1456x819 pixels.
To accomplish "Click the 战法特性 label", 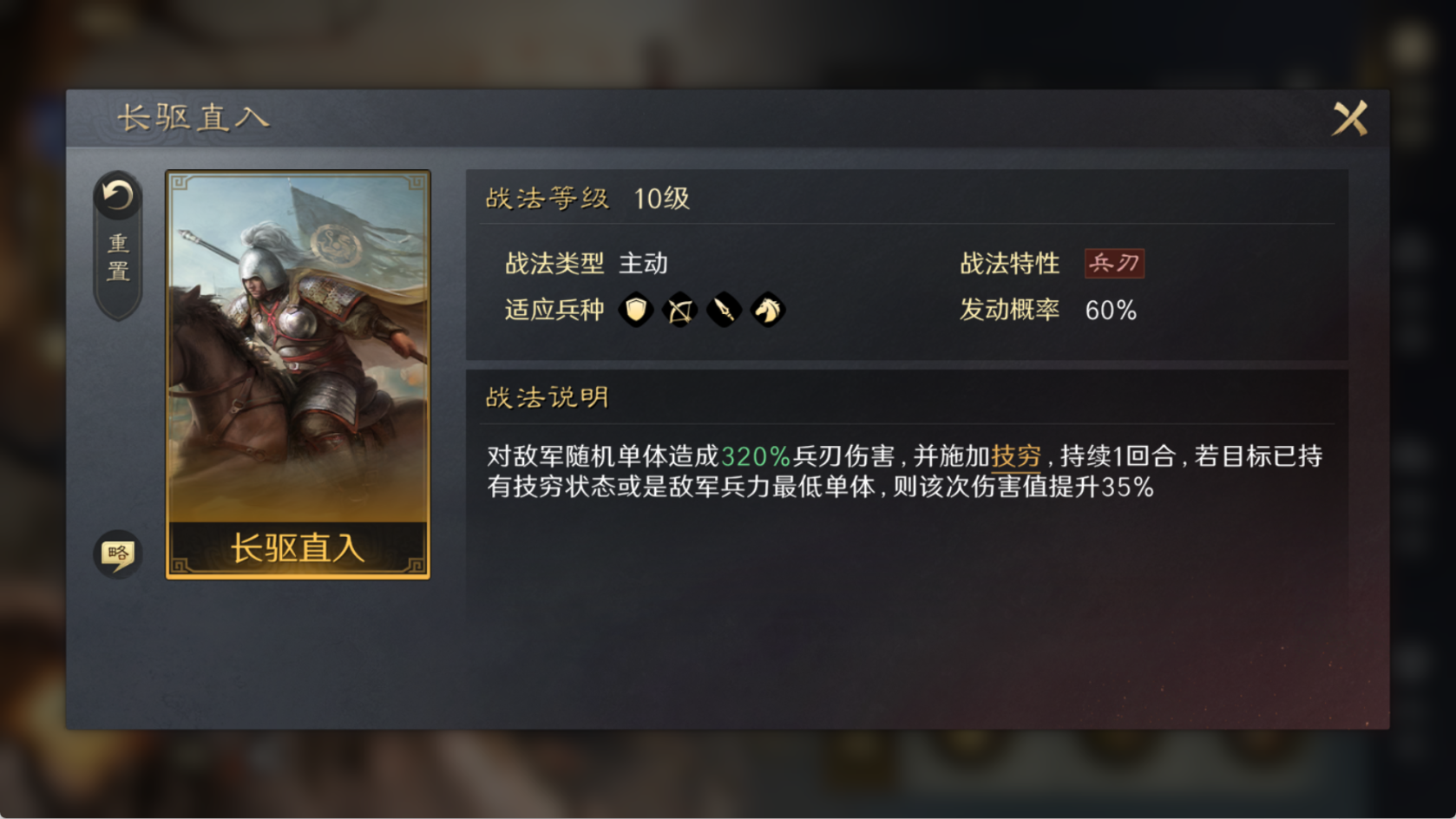I will click(1010, 264).
